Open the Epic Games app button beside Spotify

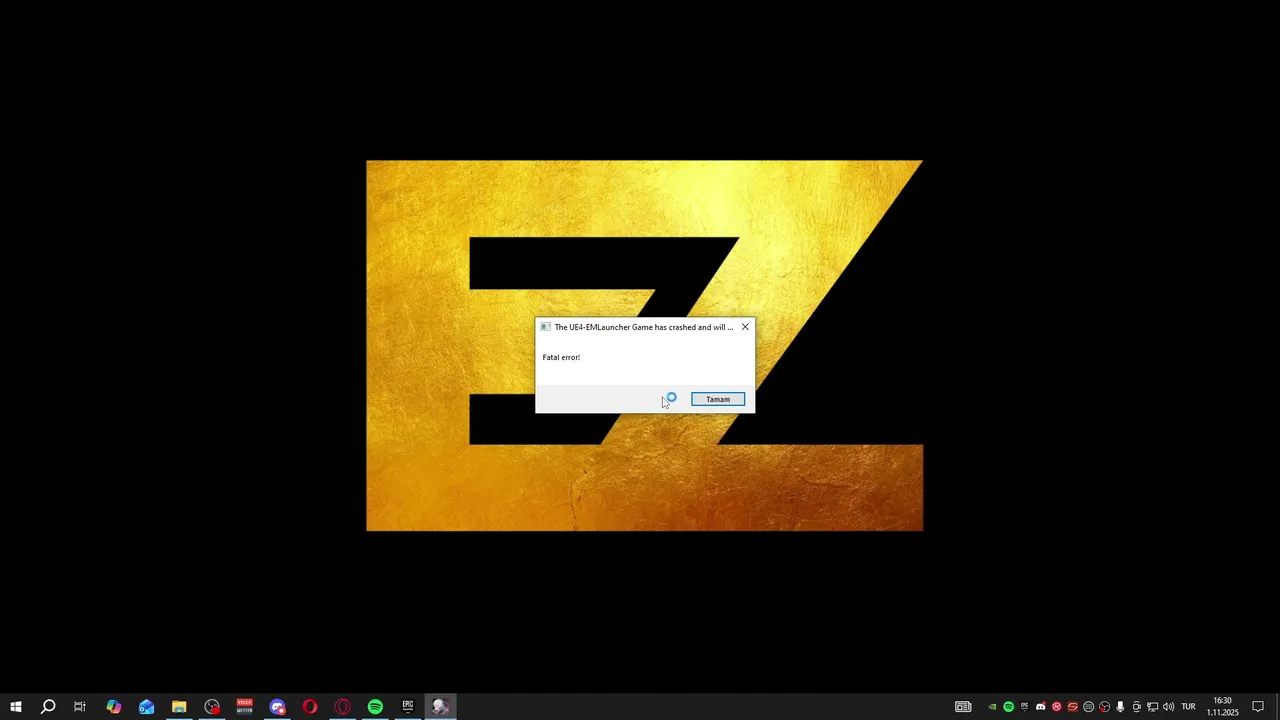coord(408,707)
